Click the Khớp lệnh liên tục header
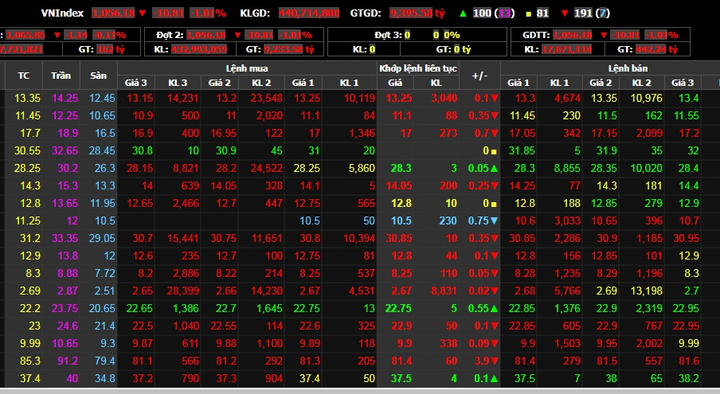Viewport: 720px width, 394px height. [418, 68]
